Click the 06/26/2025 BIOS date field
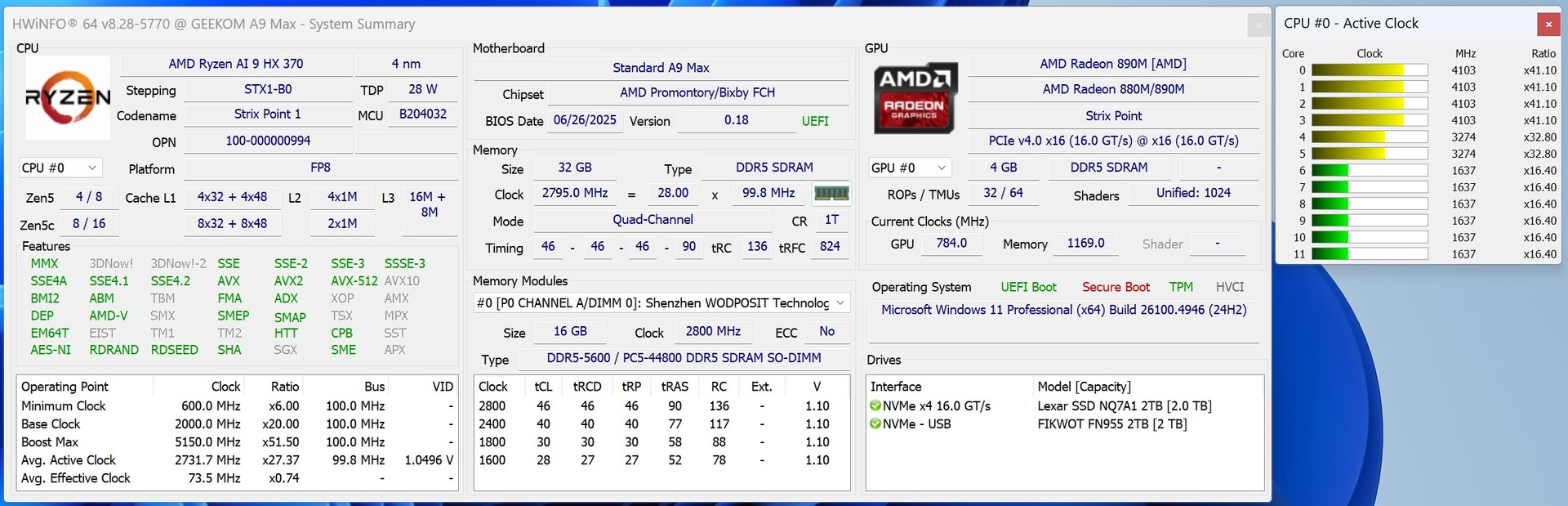 click(585, 120)
